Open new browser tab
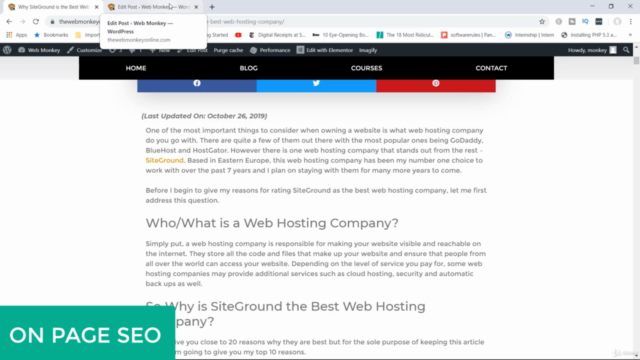The width and height of the screenshot is (640, 360). [x=212, y=7]
